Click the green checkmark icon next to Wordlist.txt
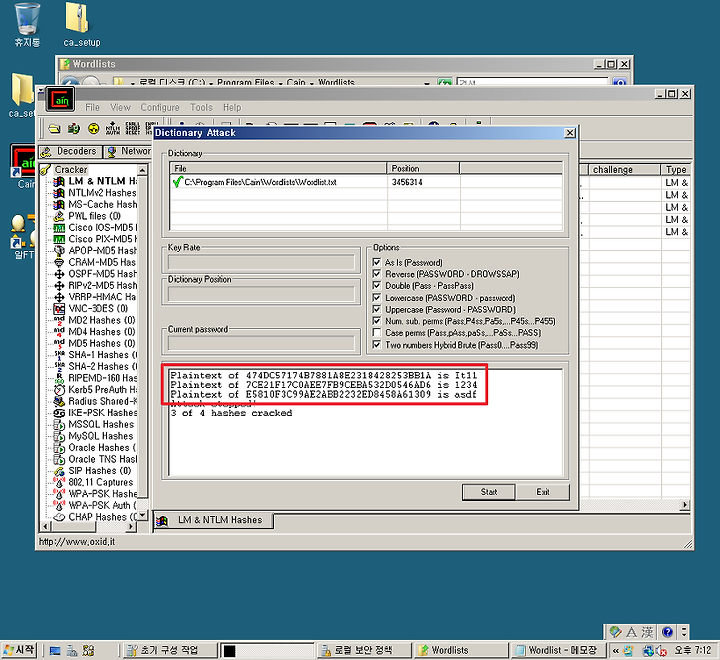Viewport: 720px width, 660px height. click(177, 182)
